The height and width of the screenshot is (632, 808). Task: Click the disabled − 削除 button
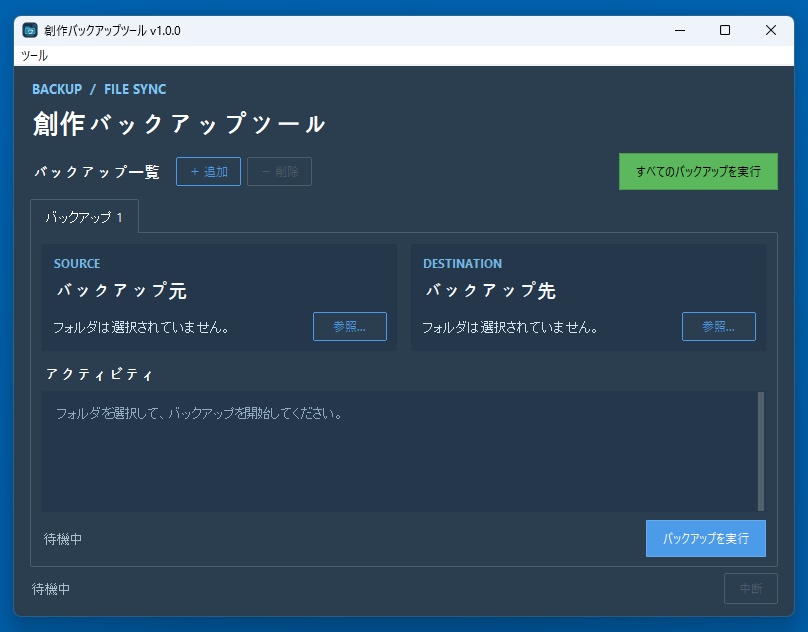279,172
